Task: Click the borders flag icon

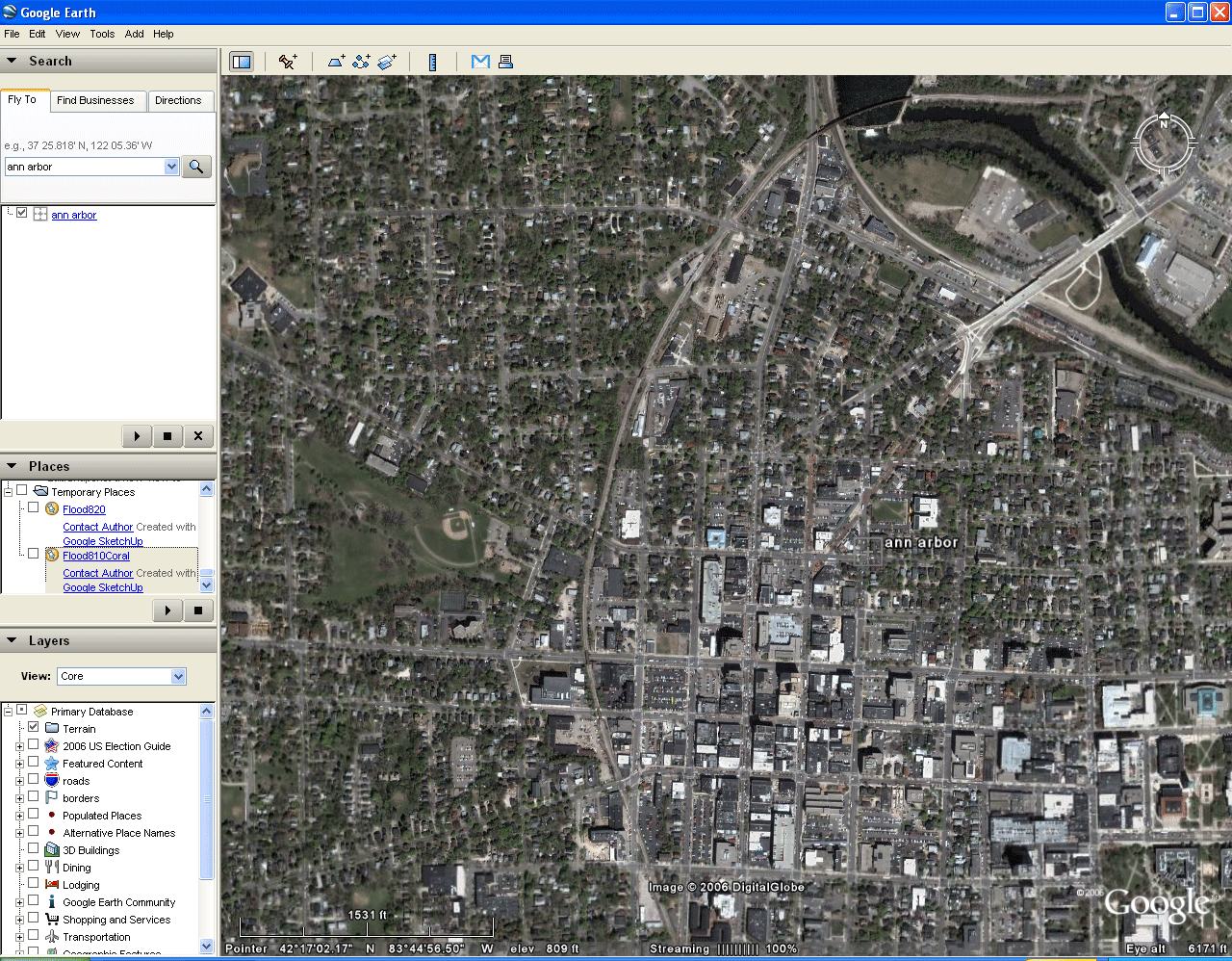Action: pos(52,797)
